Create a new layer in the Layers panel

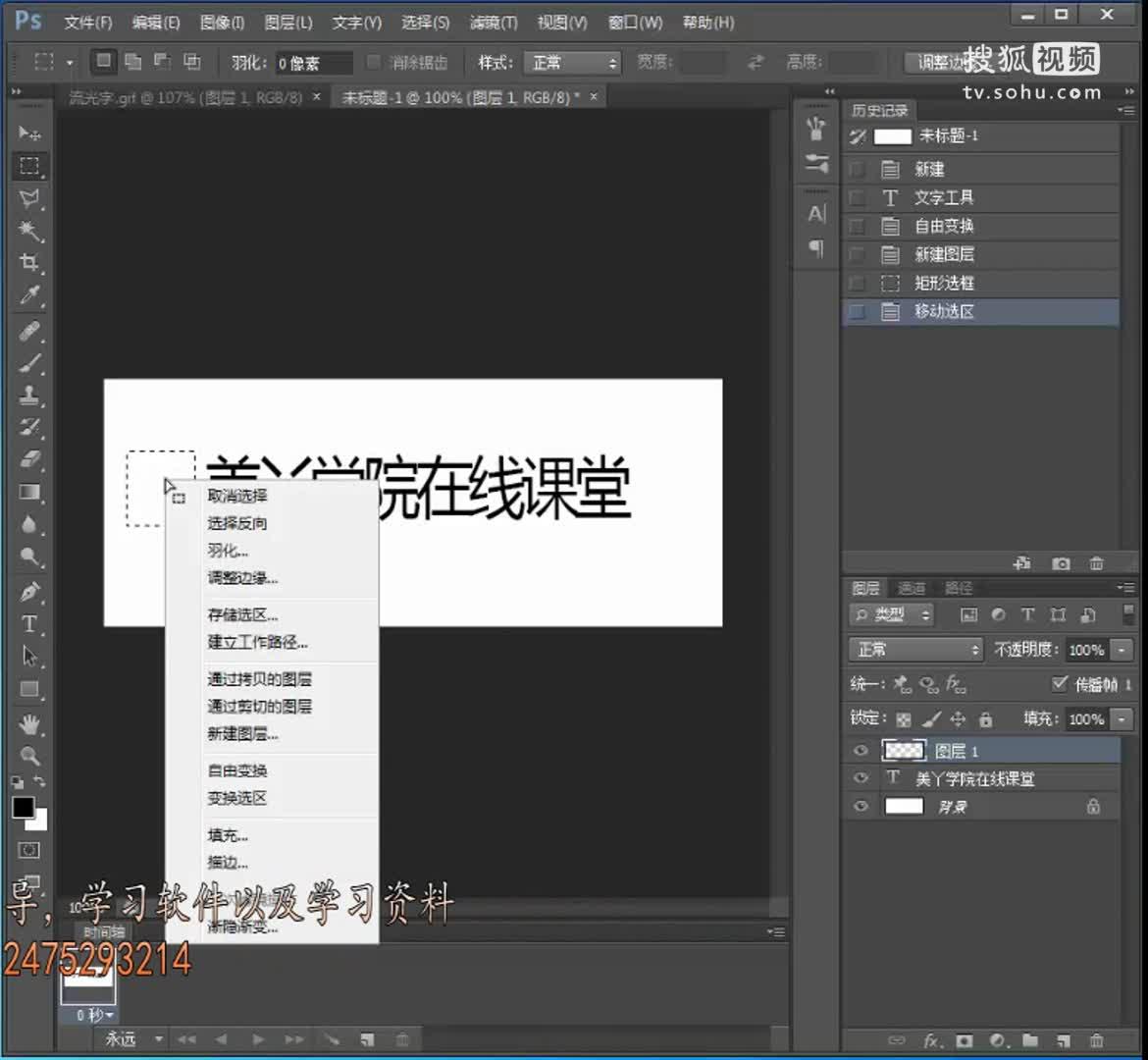(x=1064, y=1041)
